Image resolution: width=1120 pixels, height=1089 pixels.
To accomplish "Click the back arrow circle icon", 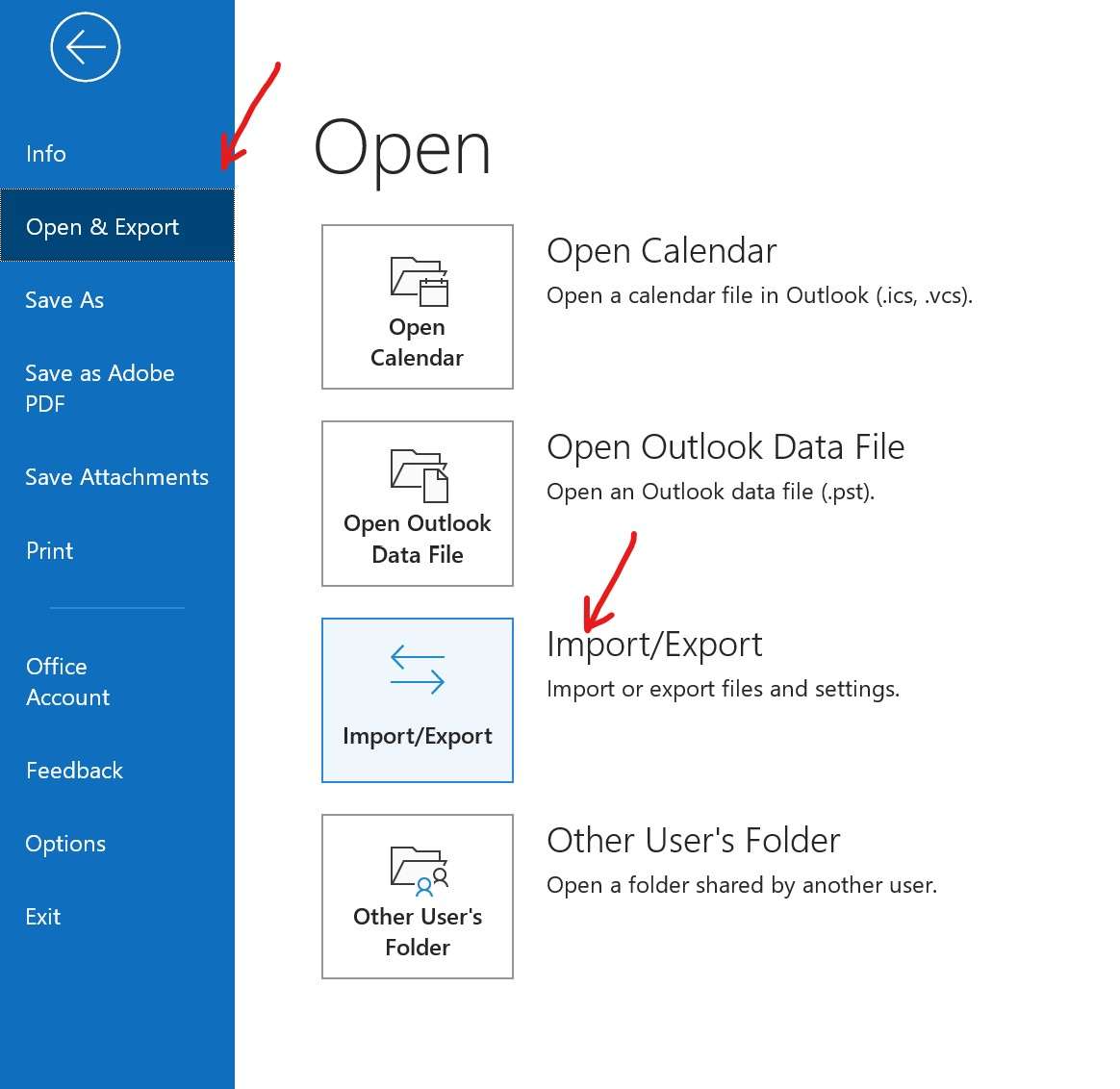I will click(85, 47).
